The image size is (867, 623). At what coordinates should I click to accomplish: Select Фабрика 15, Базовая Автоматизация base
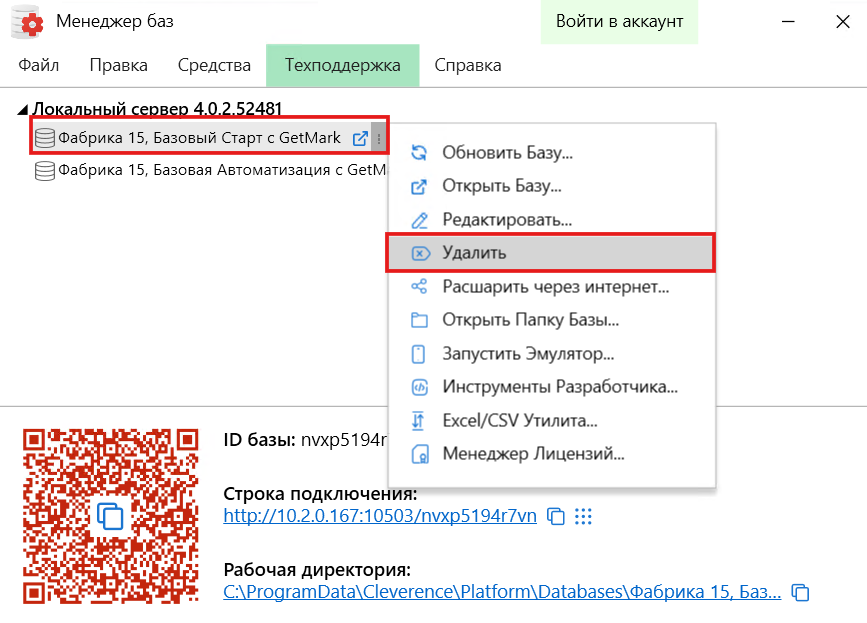[x=222, y=170]
